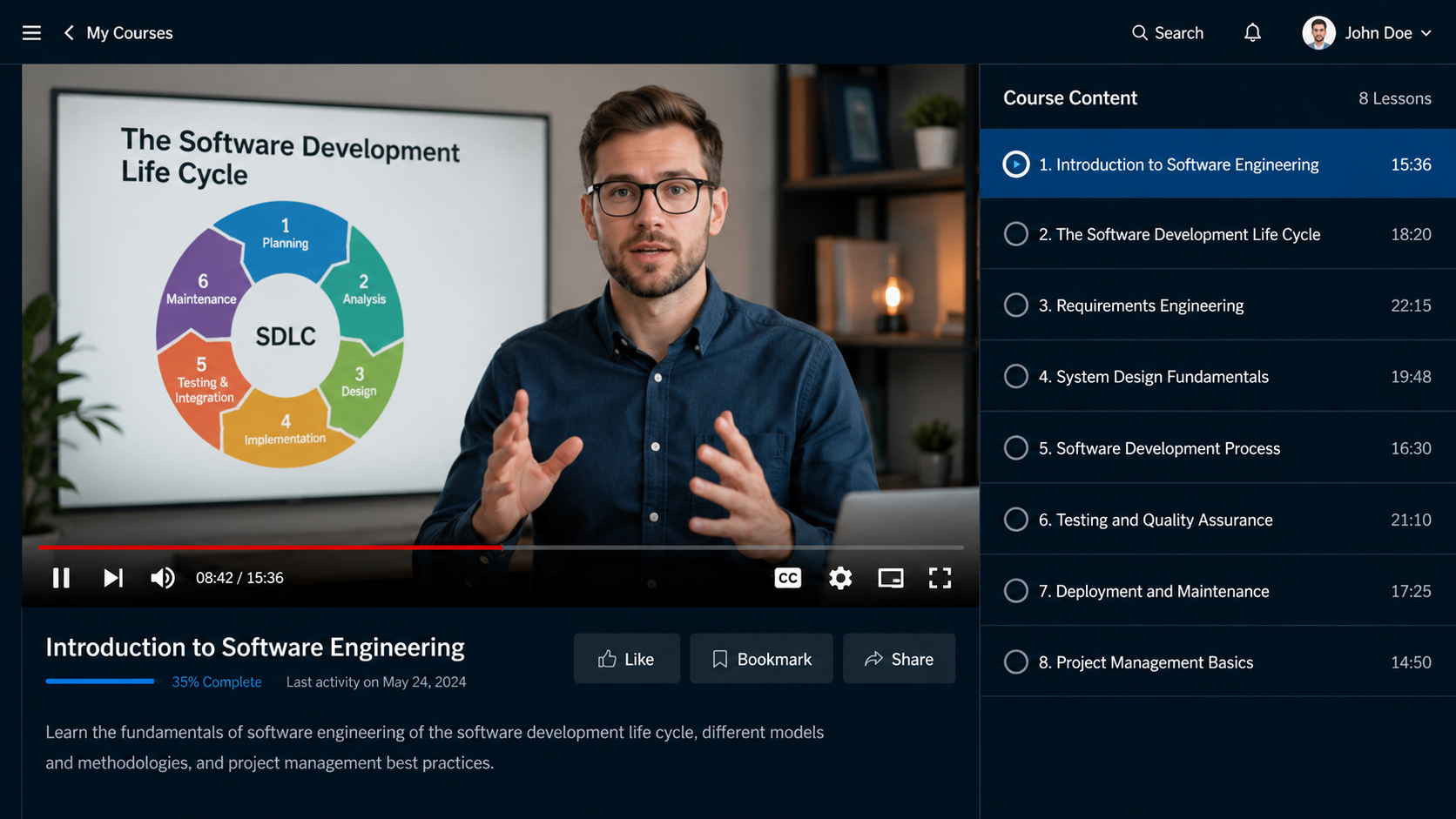
Task: Click the 35% Complete label
Action: tap(217, 682)
